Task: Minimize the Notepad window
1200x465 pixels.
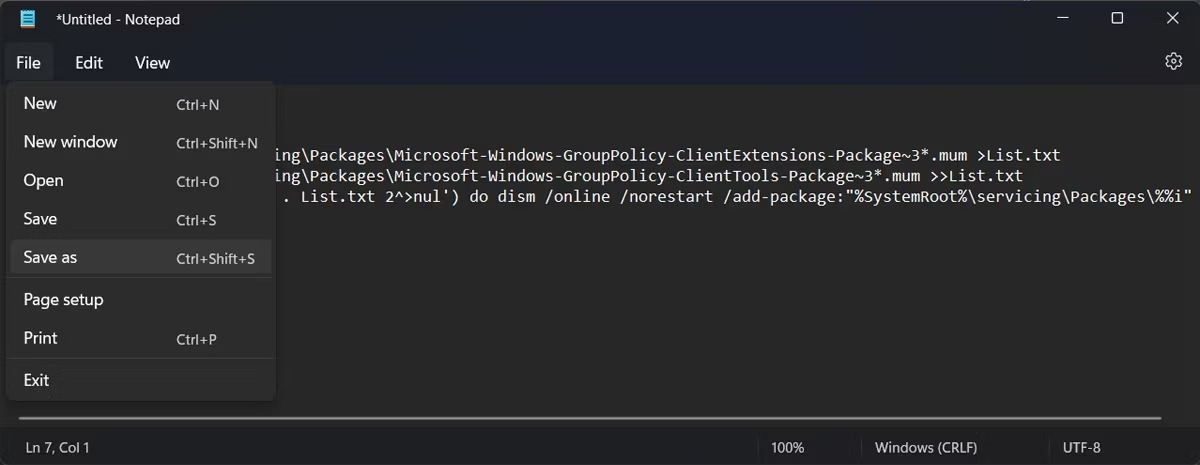Action: 1063,18
